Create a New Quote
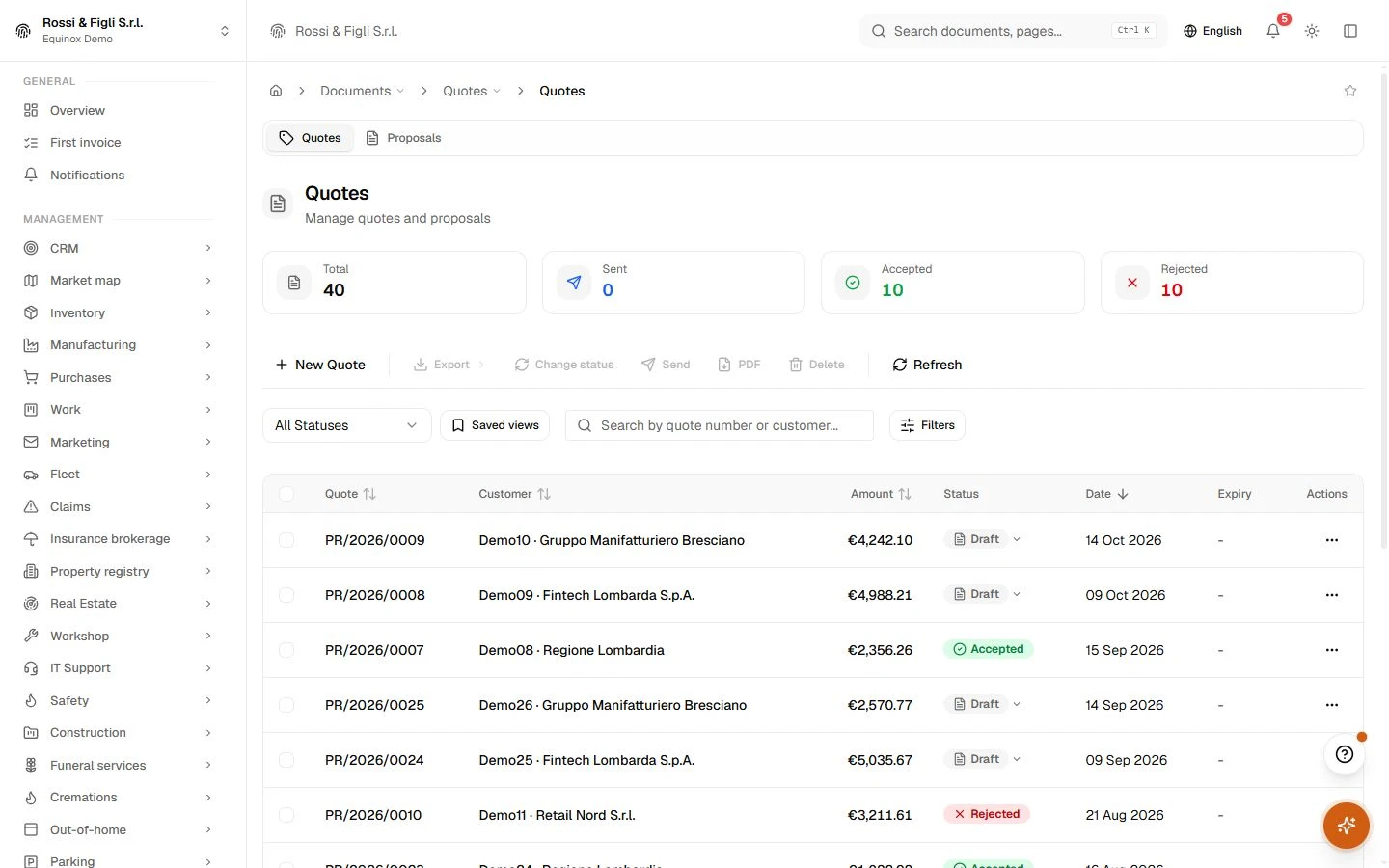 [320, 365]
